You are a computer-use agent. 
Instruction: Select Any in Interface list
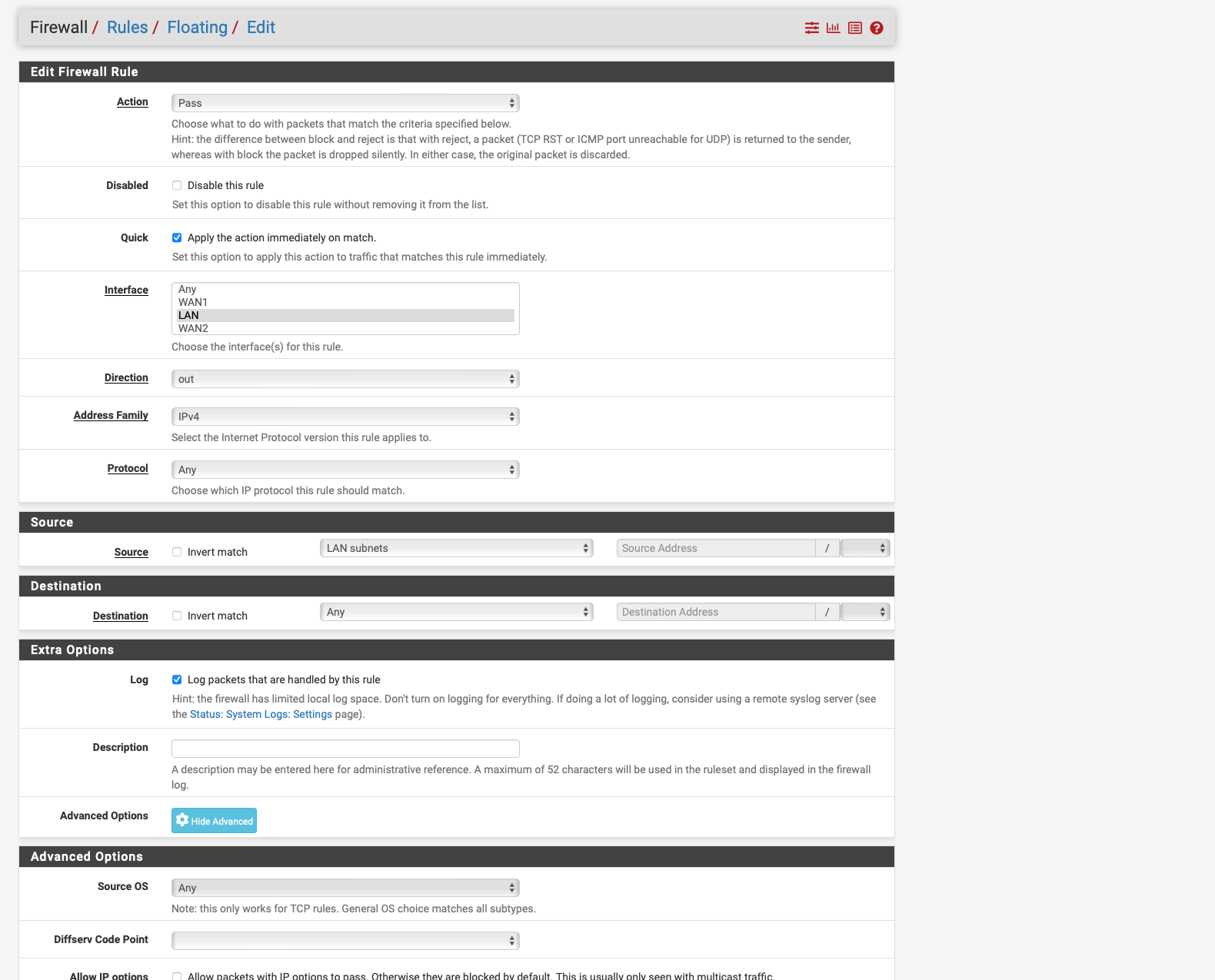[345, 289]
